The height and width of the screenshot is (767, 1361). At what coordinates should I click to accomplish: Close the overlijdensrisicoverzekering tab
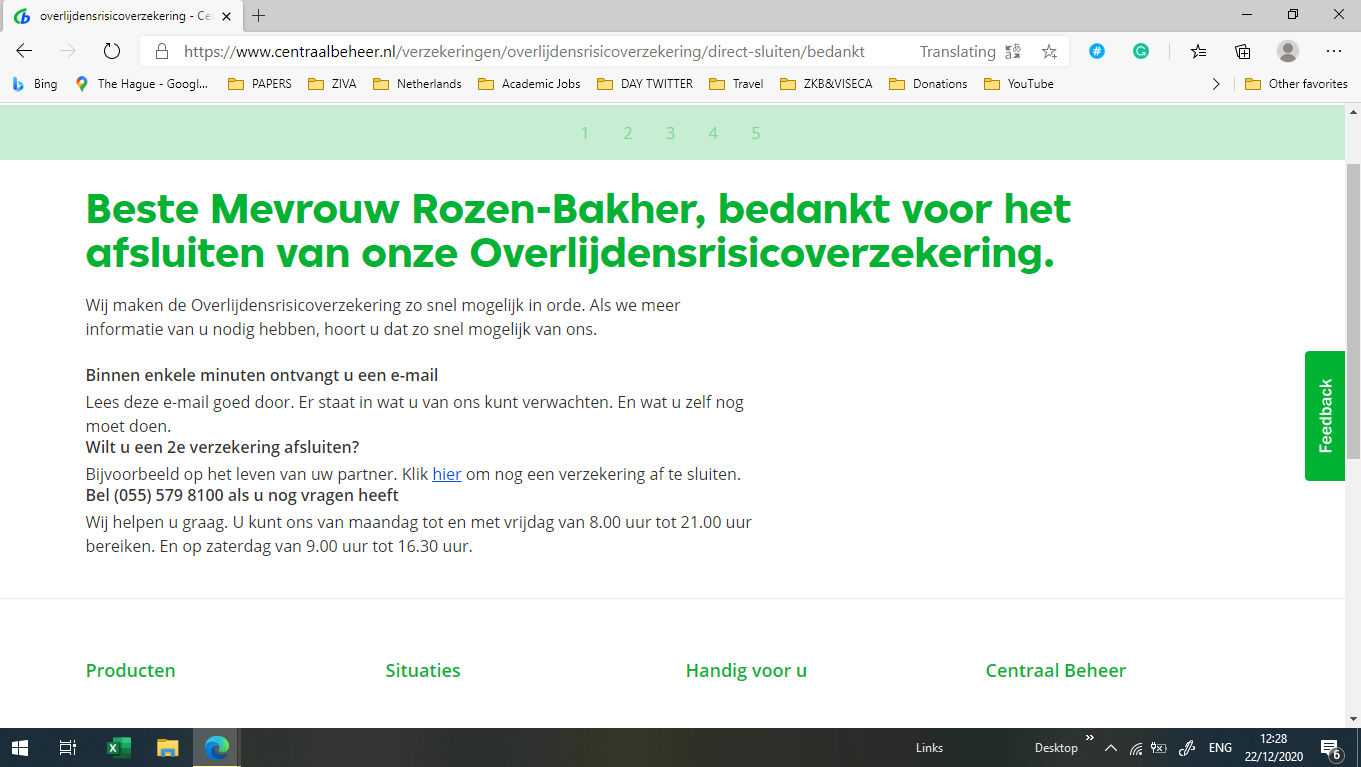pyautogui.click(x=227, y=15)
